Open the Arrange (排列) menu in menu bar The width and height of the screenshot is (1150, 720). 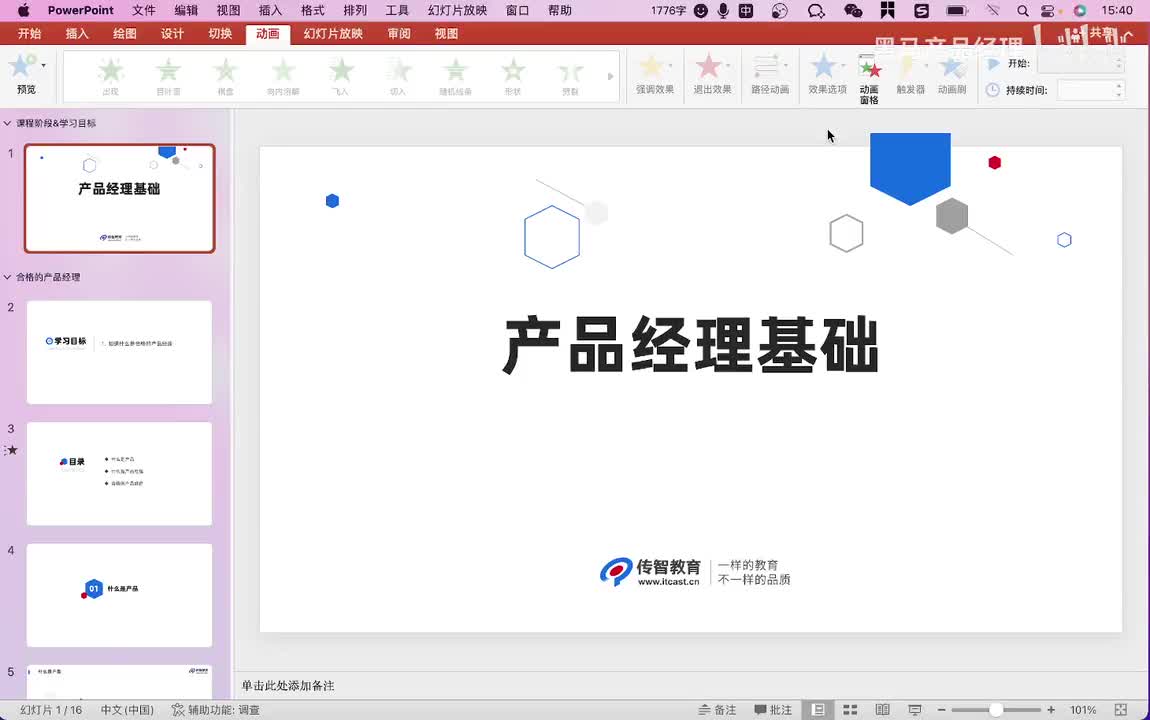point(355,10)
